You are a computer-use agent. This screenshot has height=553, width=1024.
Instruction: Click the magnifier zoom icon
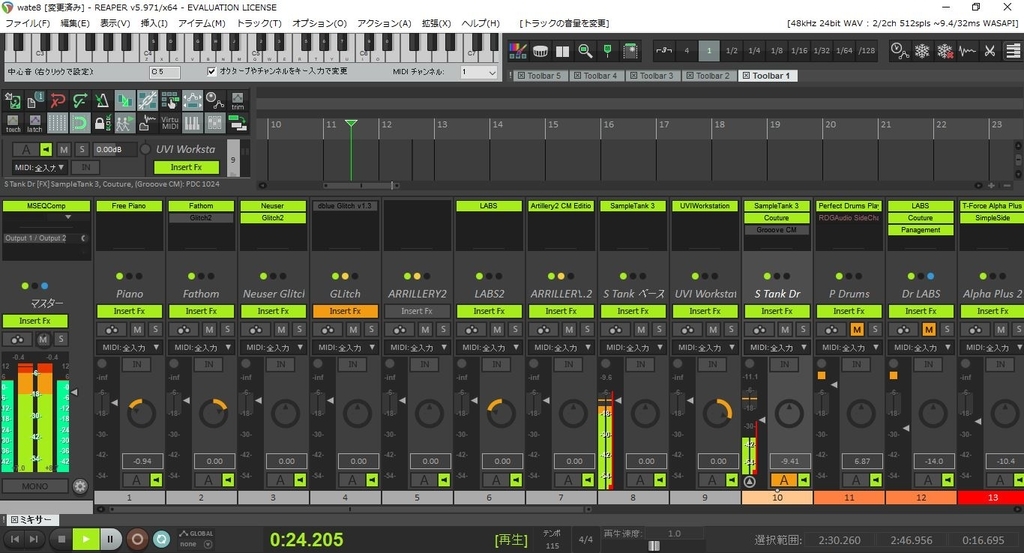[585, 51]
